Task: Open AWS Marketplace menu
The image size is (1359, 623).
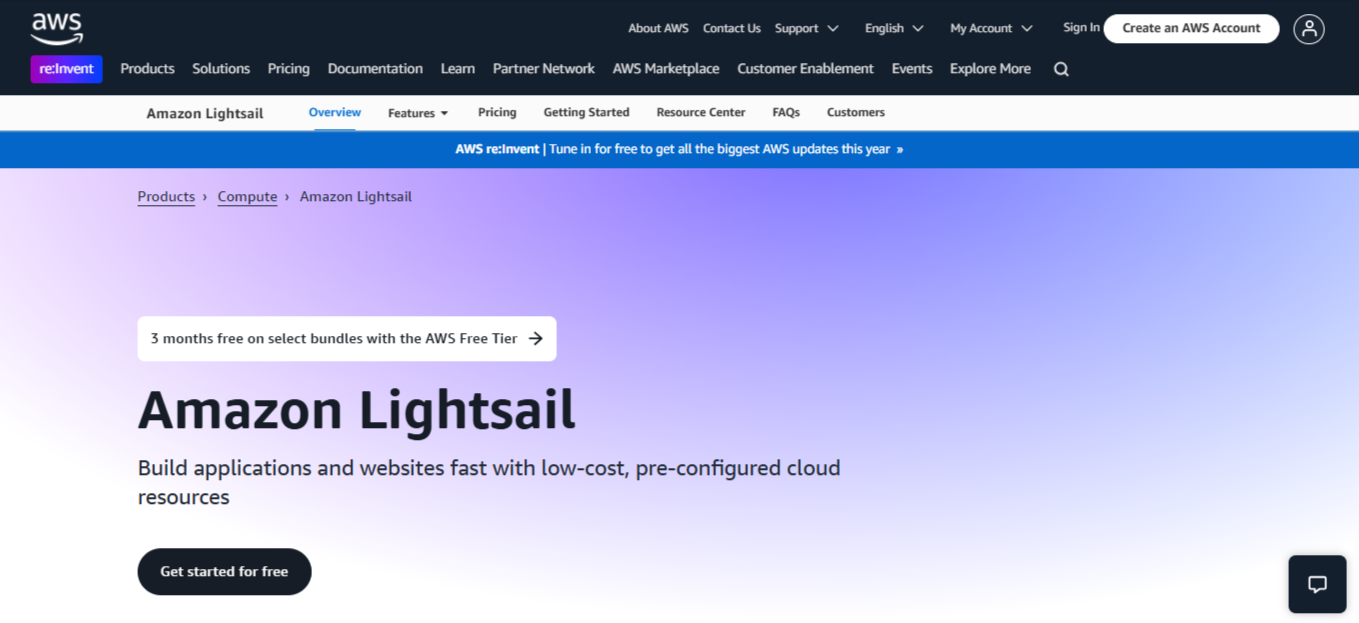Action: (x=666, y=69)
